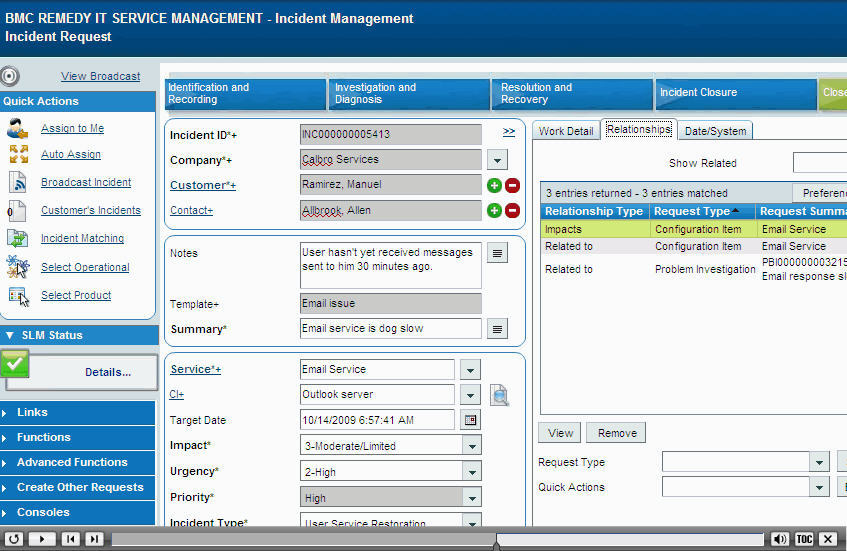Select the Resolution and Recovery stage
The height and width of the screenshot is (551, 847).
[573, 93]
